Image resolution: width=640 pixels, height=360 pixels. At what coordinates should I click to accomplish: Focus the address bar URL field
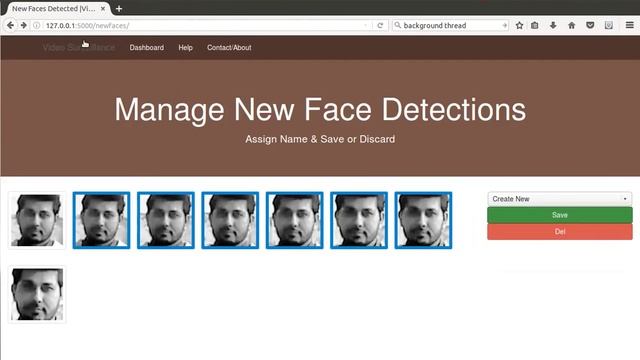pos(204,25)
